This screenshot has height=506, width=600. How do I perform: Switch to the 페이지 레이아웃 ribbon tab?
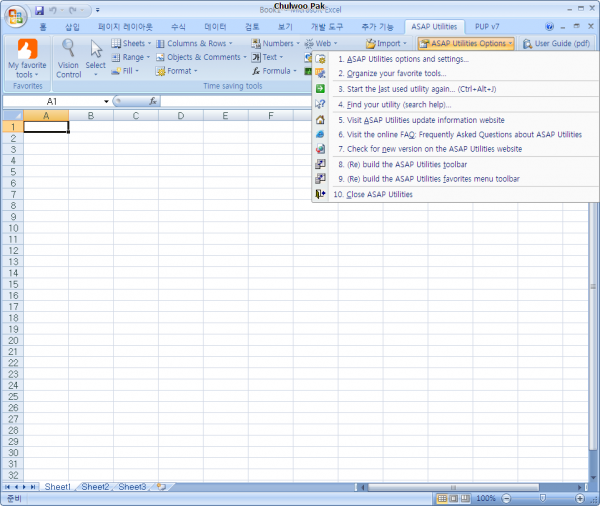point(125,26)
